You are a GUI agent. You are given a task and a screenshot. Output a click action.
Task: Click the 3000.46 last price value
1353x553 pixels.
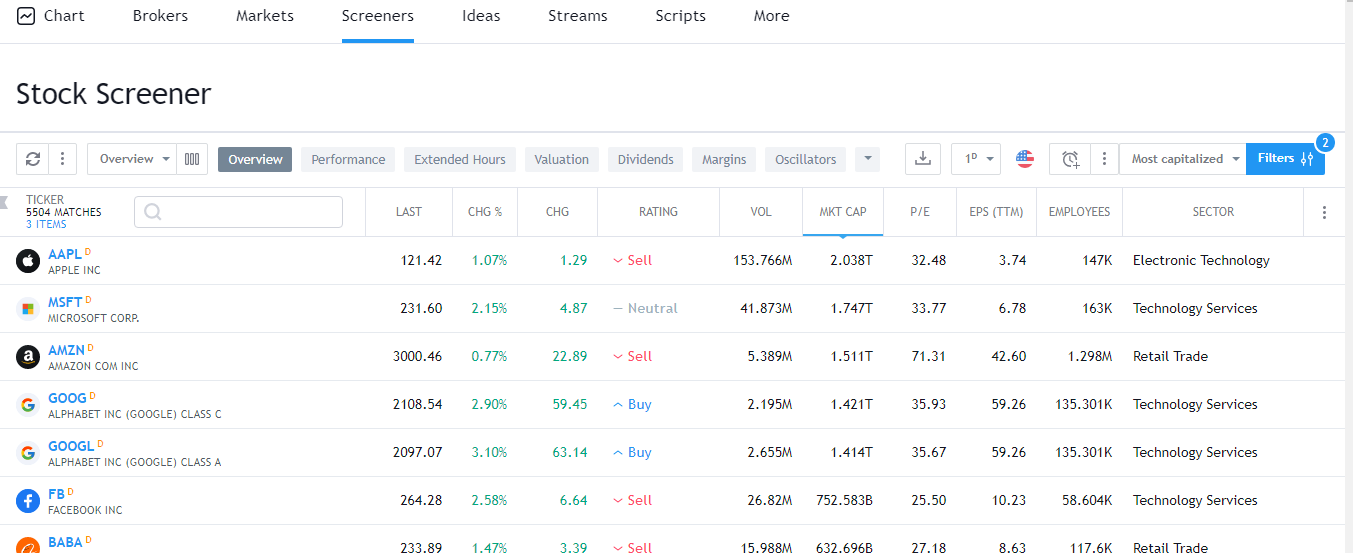tap(415, 357)
